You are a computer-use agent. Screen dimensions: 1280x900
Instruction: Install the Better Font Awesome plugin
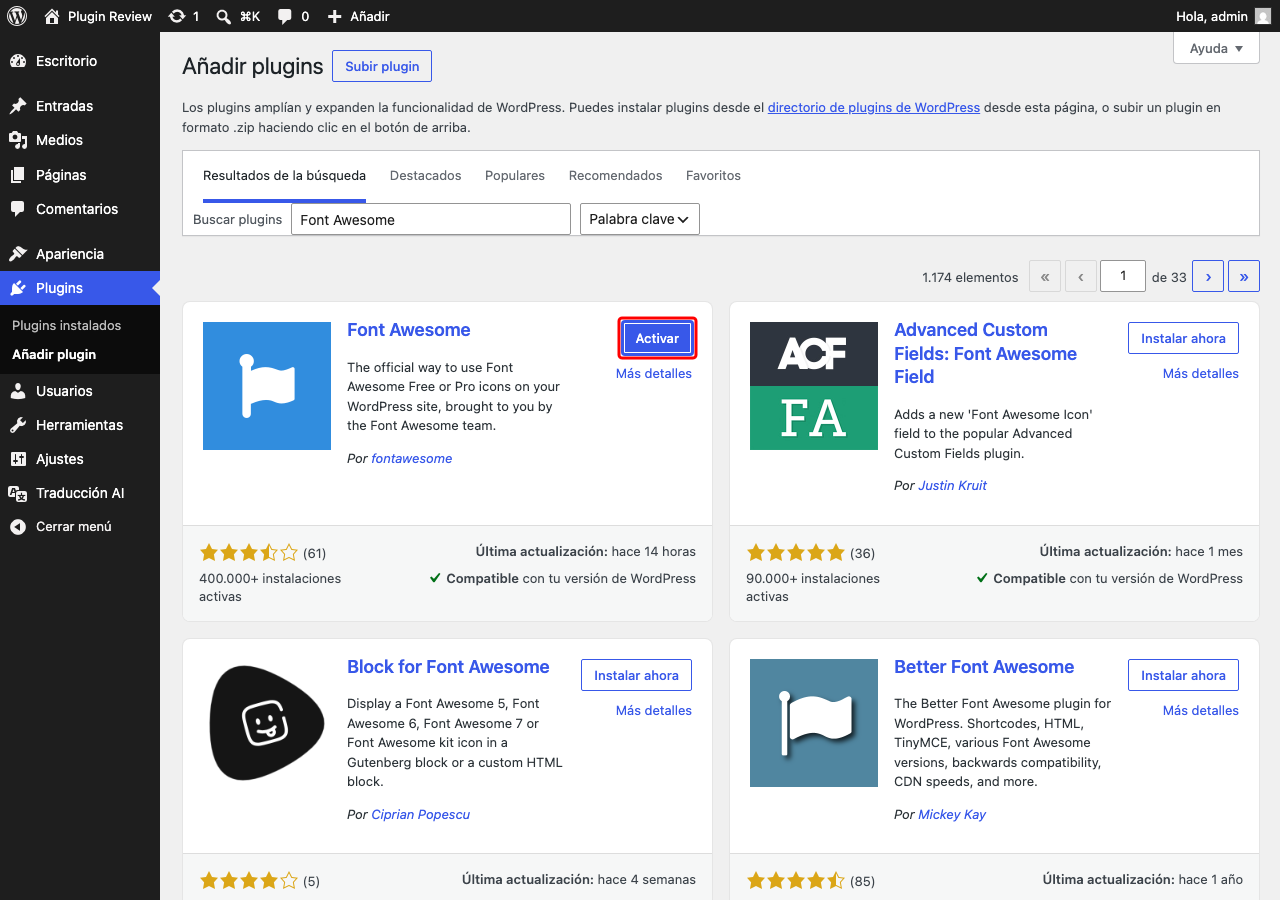coord(1183,675)
